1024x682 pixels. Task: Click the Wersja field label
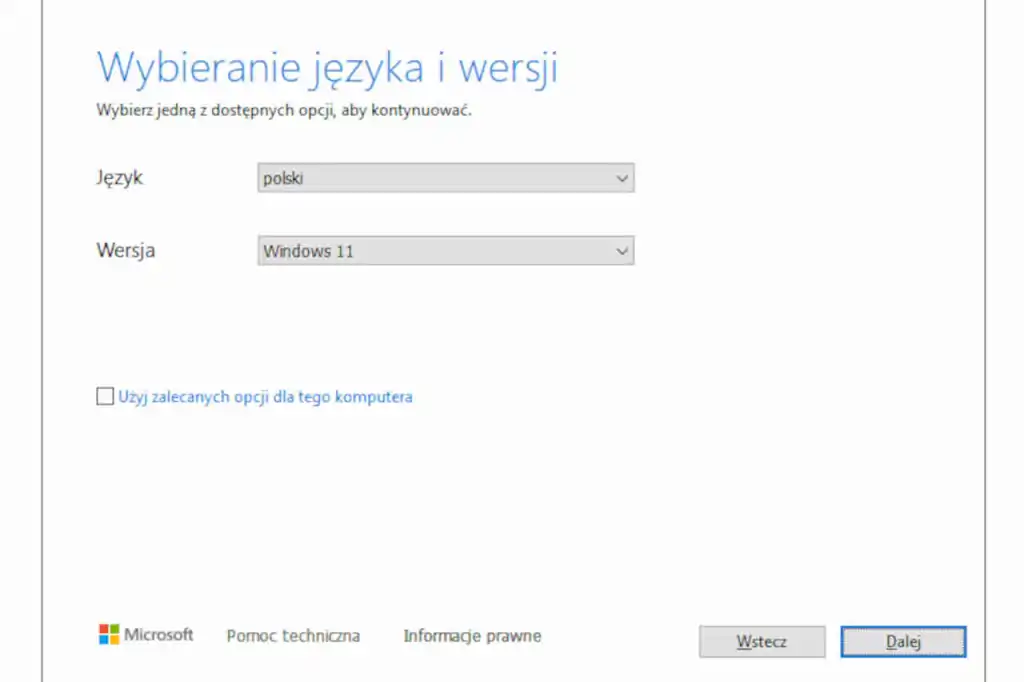tap(125, 250)
